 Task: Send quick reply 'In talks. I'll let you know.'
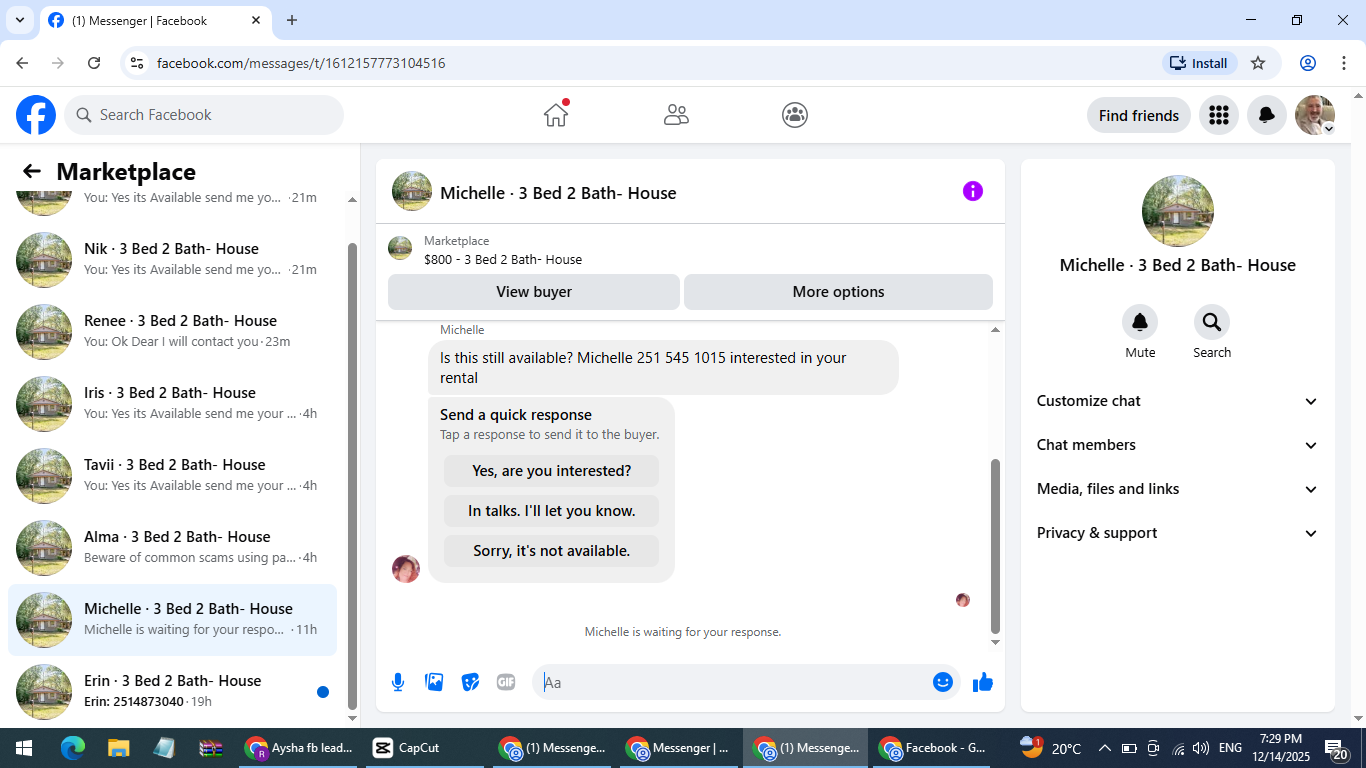click(x=552, y=511)
